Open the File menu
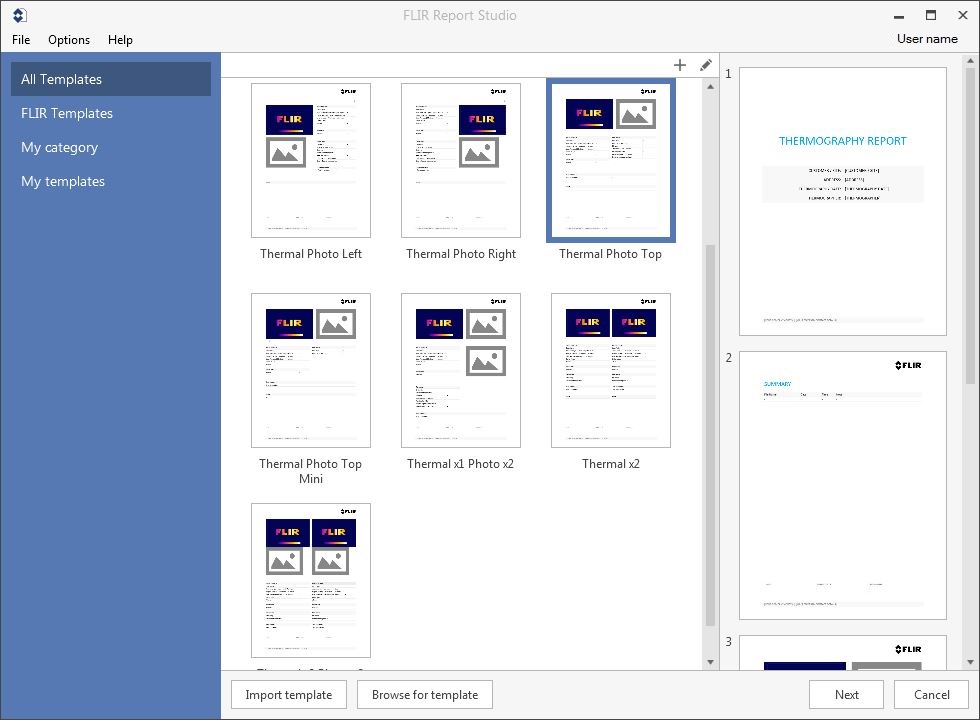 coord(21,40)
